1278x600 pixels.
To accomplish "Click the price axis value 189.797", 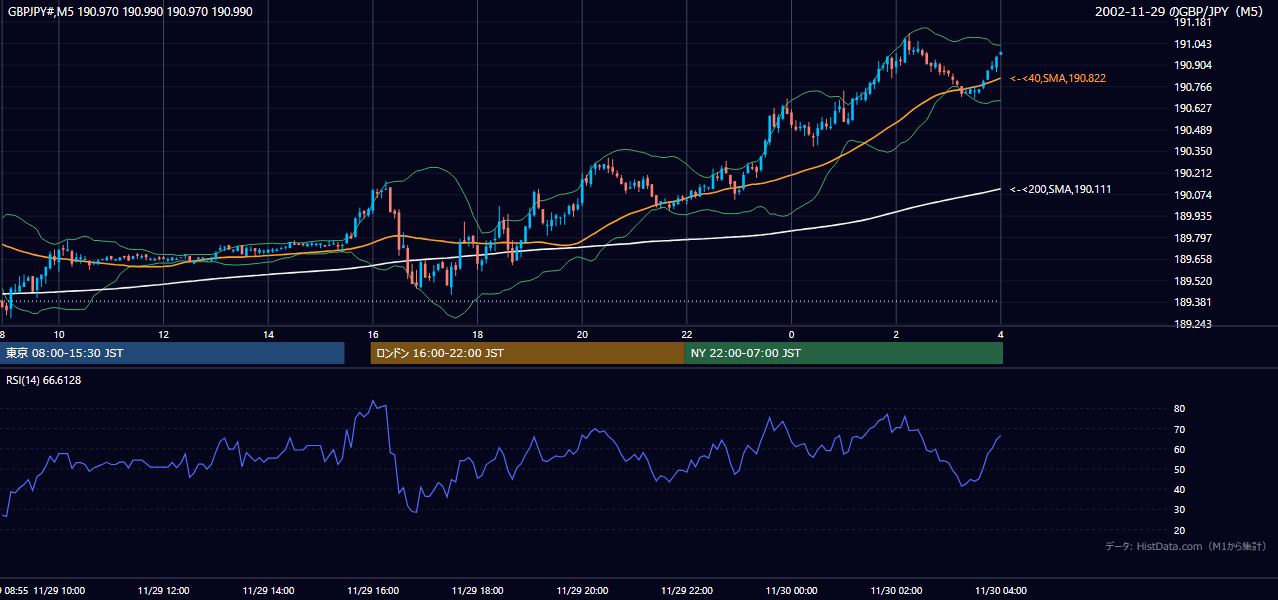I will pos(1193,238).
